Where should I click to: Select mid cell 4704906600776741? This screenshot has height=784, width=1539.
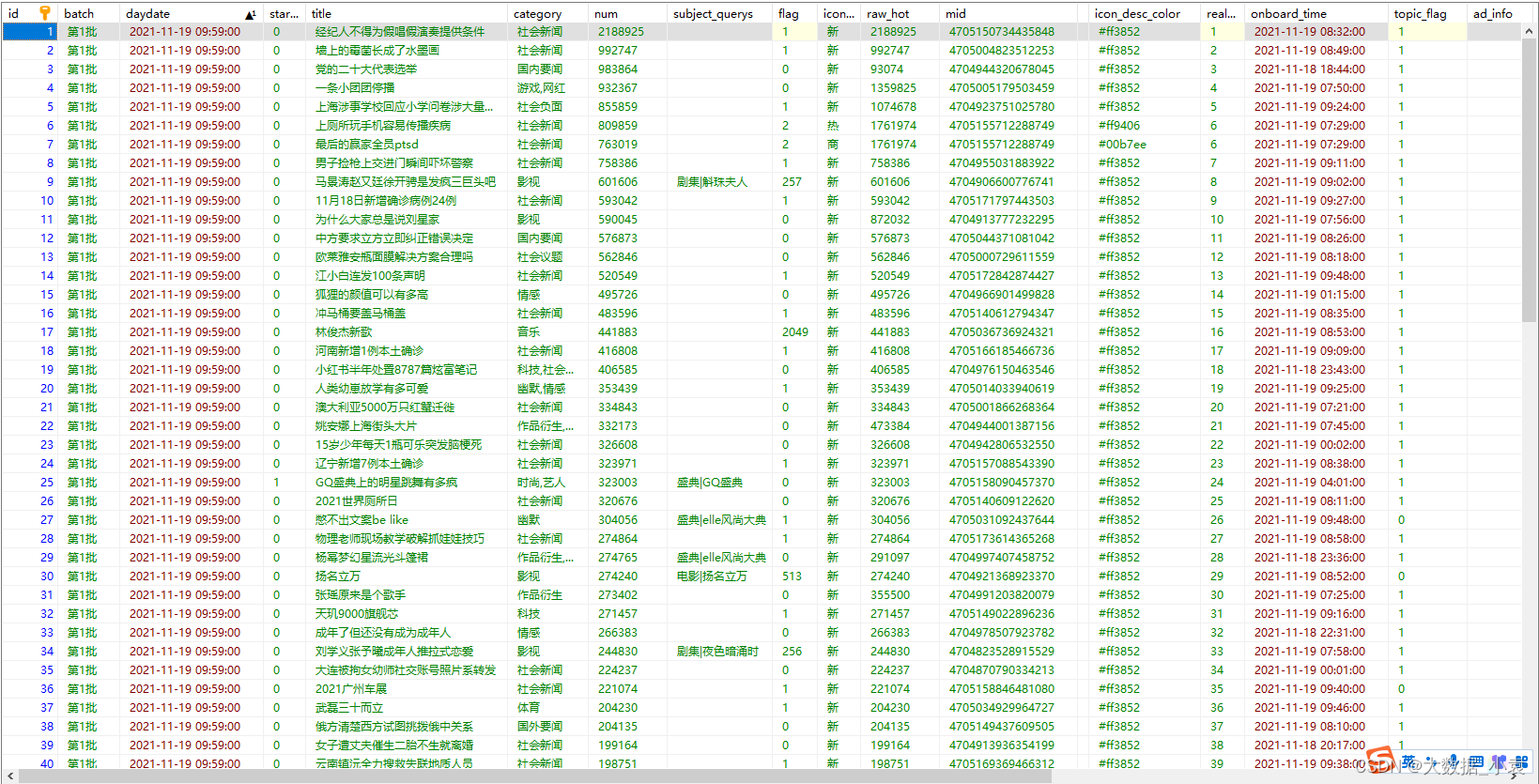click(1001, 182)
